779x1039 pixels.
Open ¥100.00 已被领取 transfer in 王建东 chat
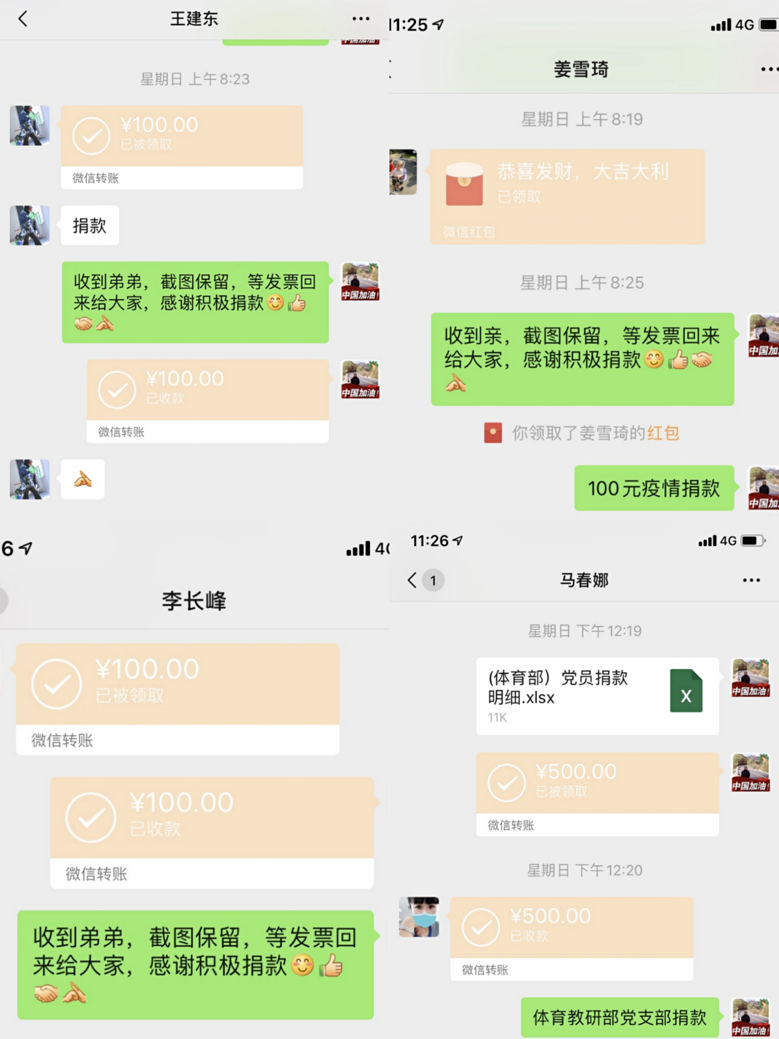182,147
